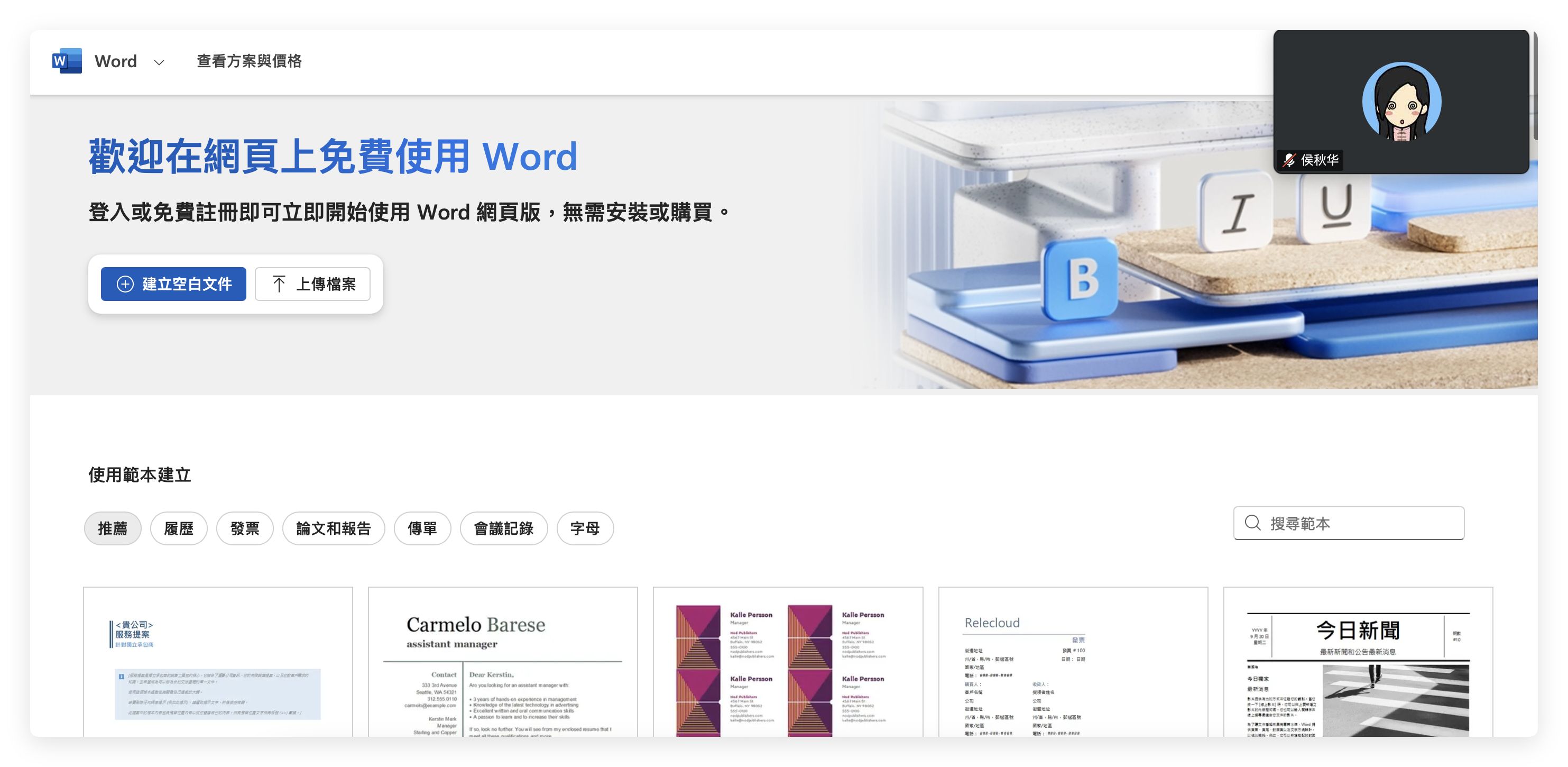Filter templates by 論文和報告
The width and height of the screenshot is (1568, 767).
click(334, 528)
